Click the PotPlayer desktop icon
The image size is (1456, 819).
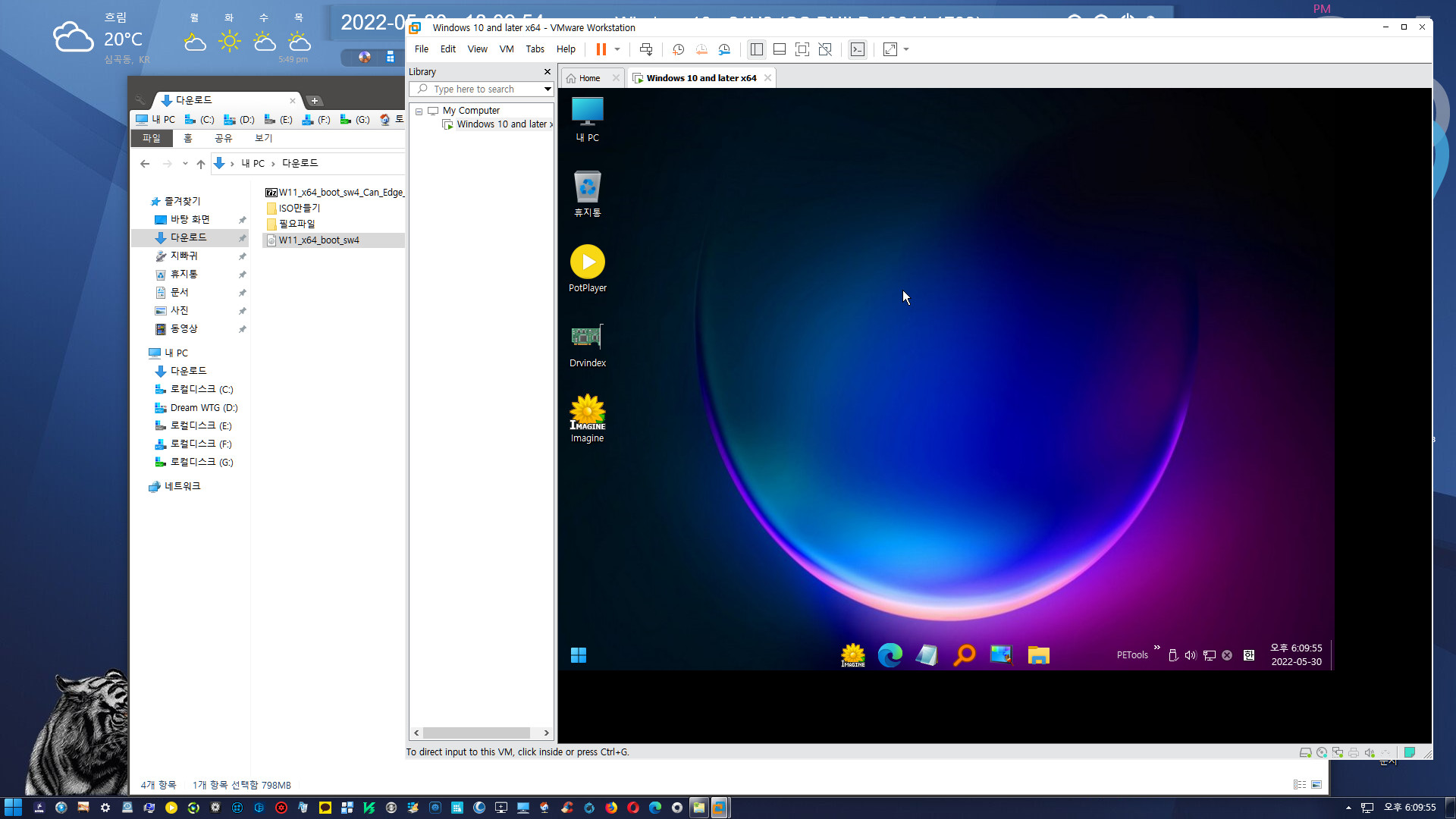pyautogui.click(x=587, y=268)
